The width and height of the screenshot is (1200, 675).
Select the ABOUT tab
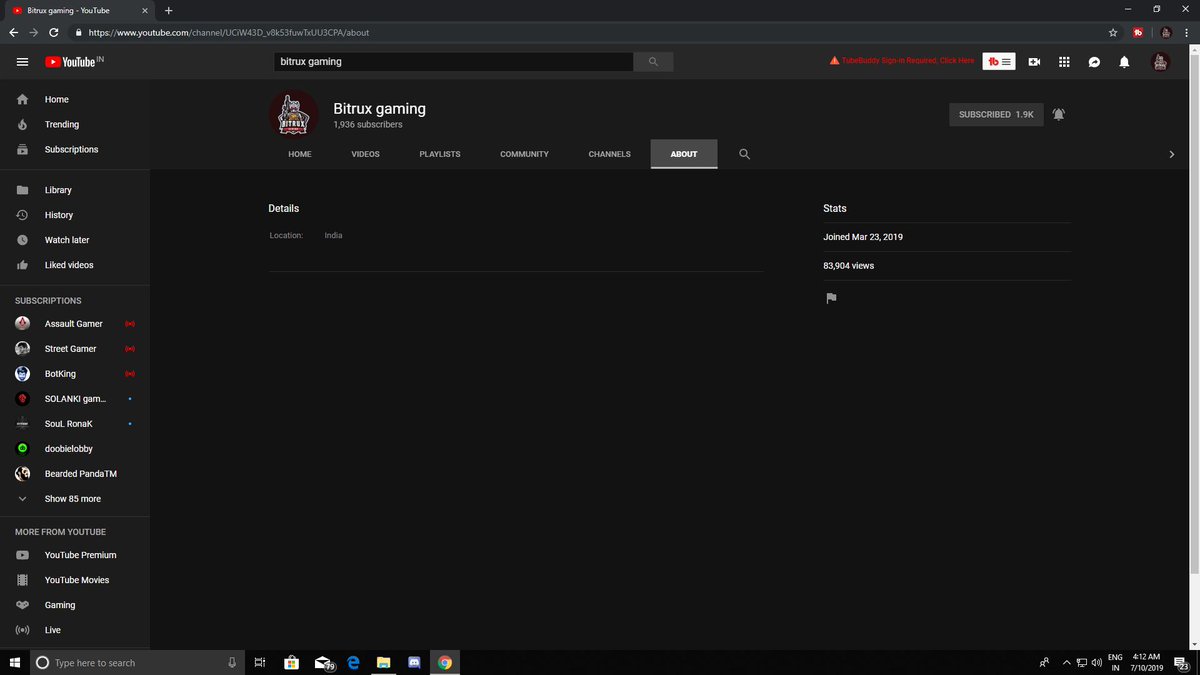point(684,154)
